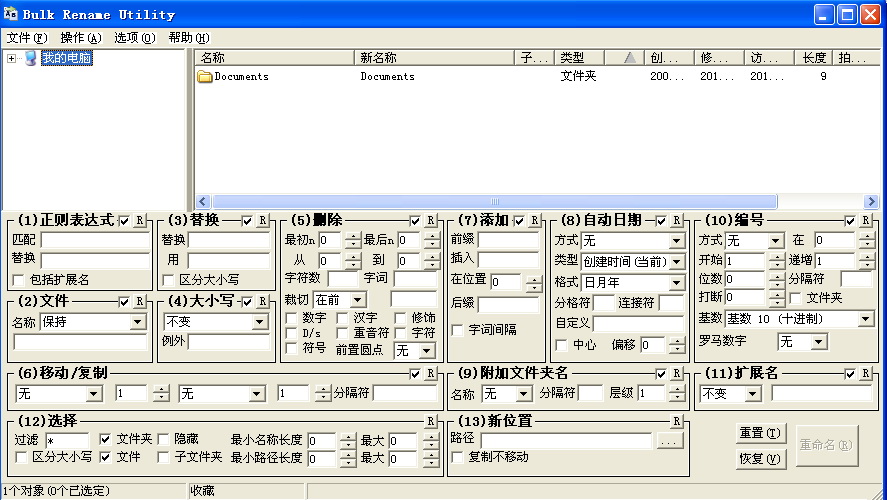The image size is (887, 500).
Task: Open the numbering 方式 dropdown
Action: tap(776, 241)
